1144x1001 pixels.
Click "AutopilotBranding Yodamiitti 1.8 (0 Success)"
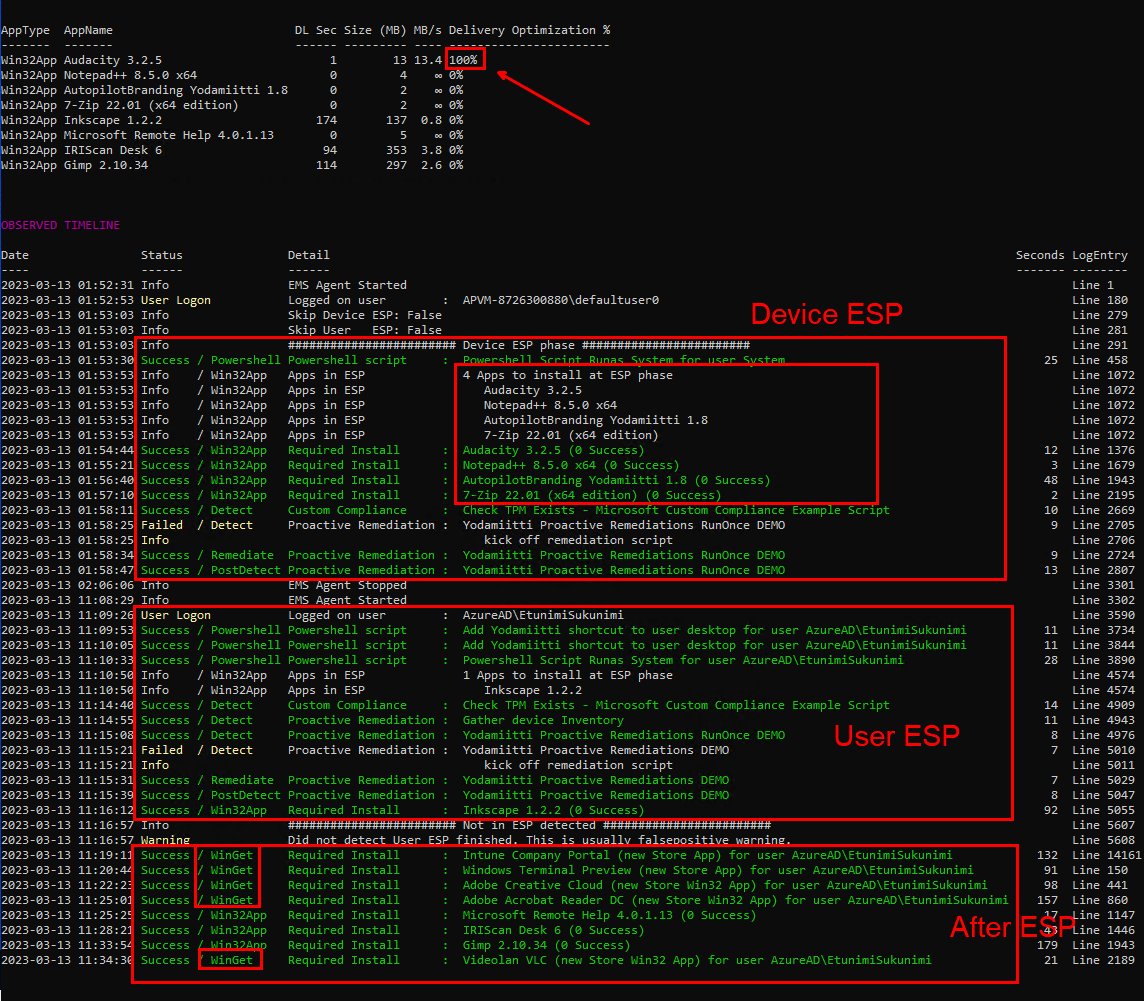click(617, 479)
